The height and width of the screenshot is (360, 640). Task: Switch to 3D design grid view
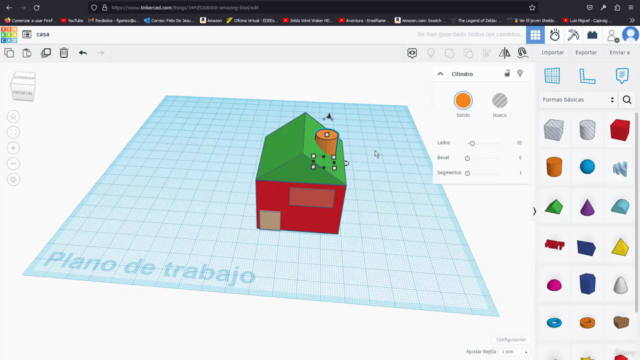pyautogui.click(x=535, y=35)
